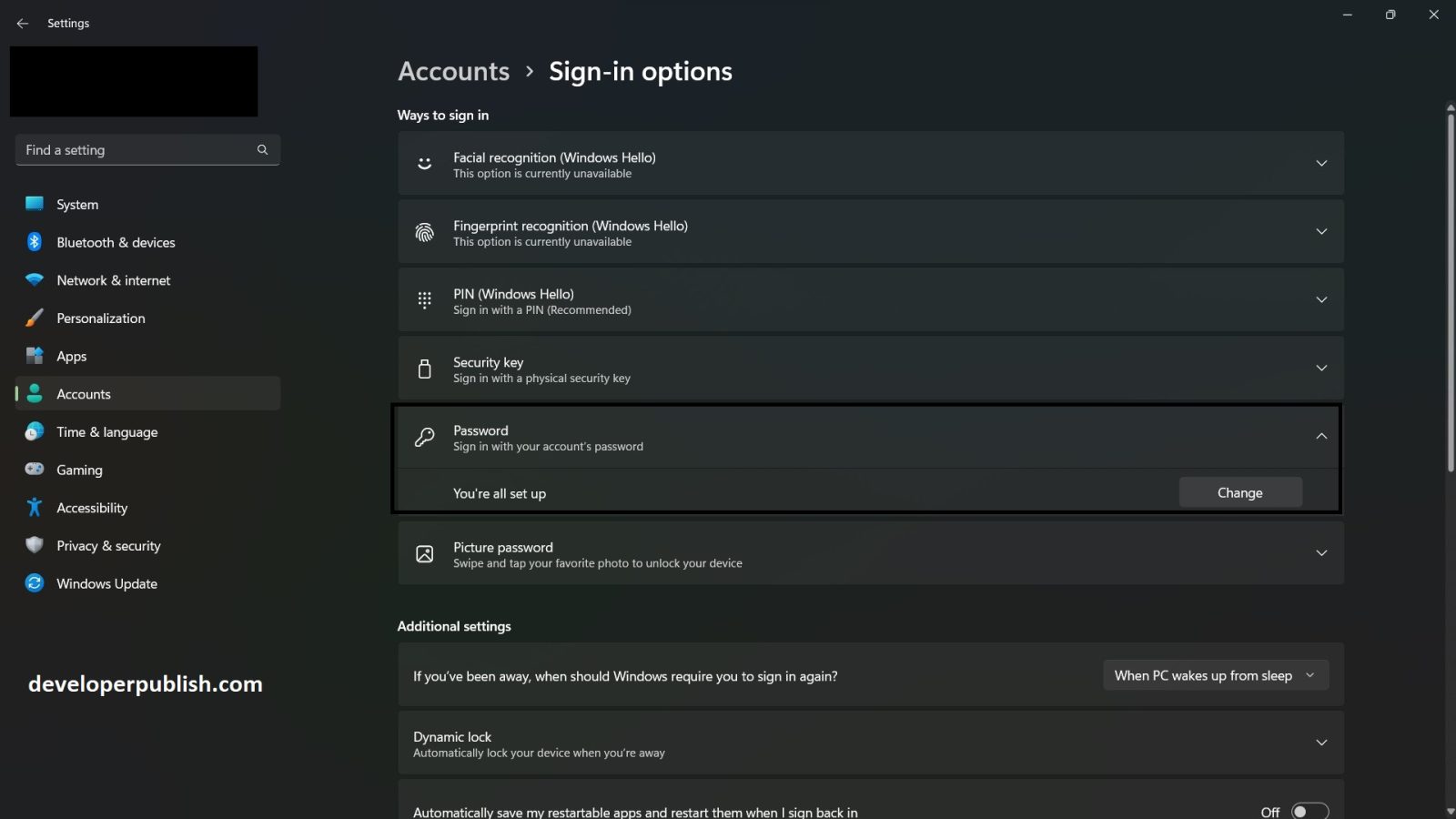This screenshot has width=1456, height=819.
Task: Open Bluetooth & devices from the sidebar
Action: pyautogui.click(x=34, y=242)
